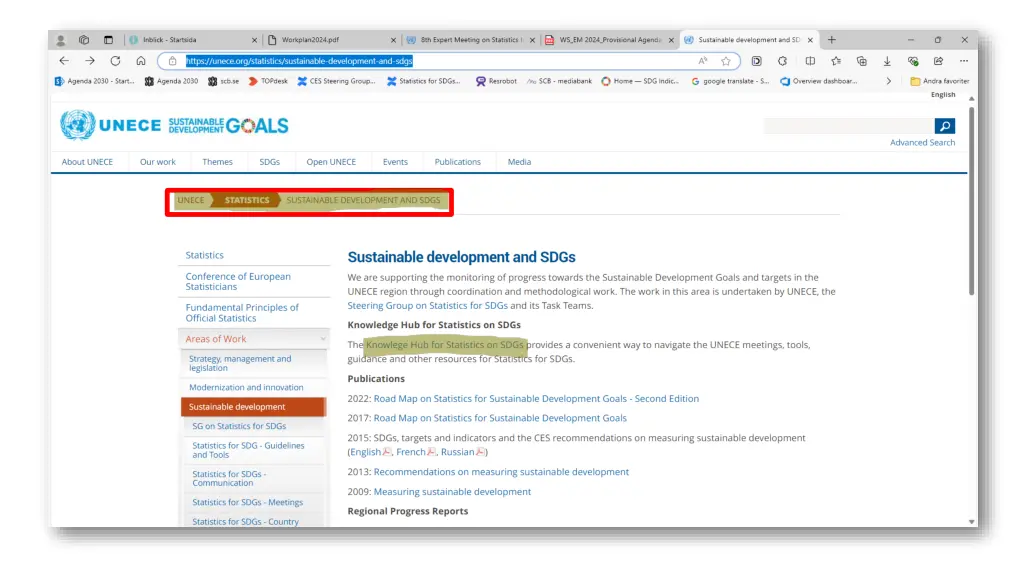This screenshot has height=576, width=1024.
Task: Open the Publications menu
Action: click(458, 162)
